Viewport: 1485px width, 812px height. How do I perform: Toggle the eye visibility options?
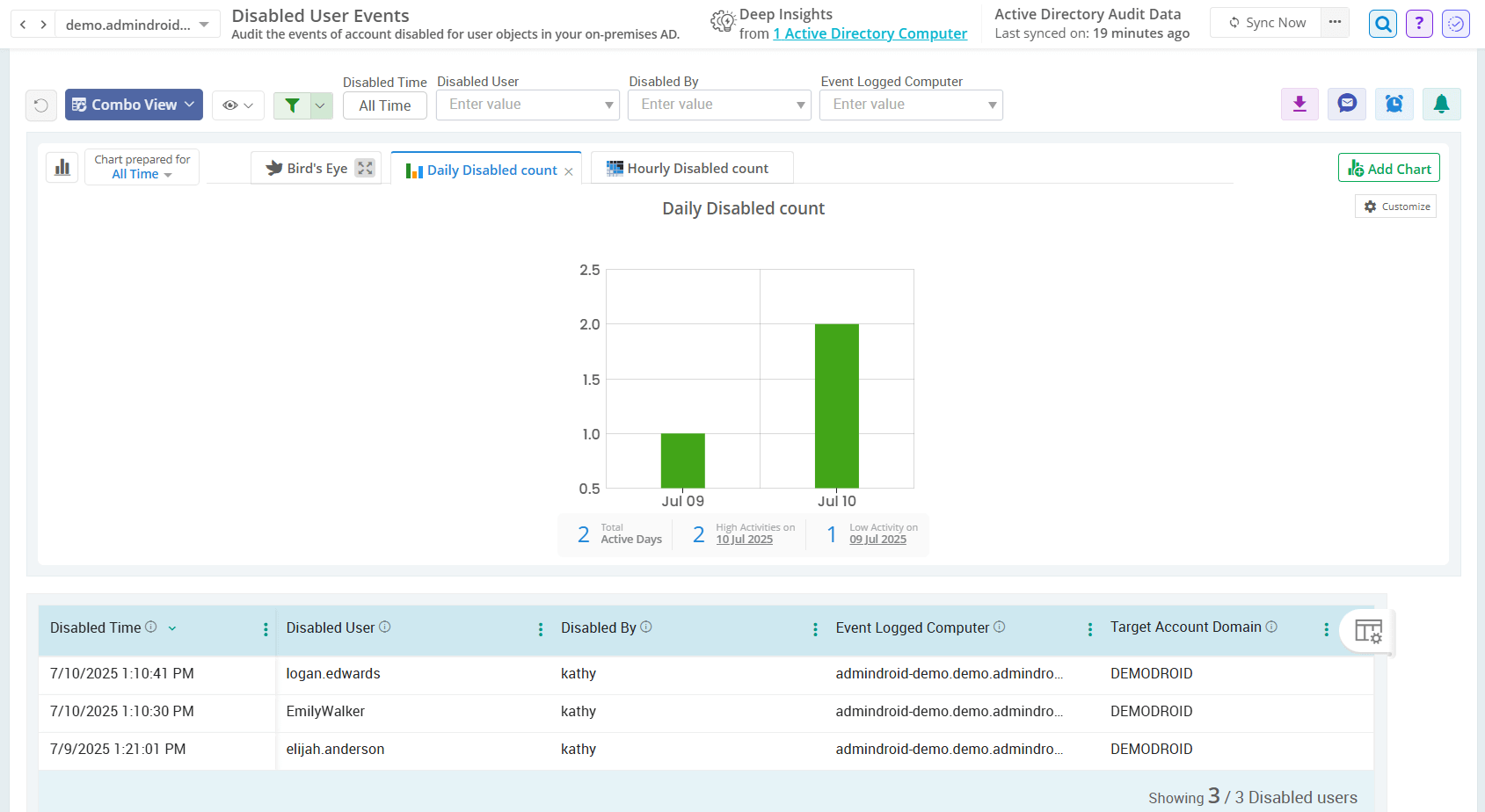coord(237,105)
